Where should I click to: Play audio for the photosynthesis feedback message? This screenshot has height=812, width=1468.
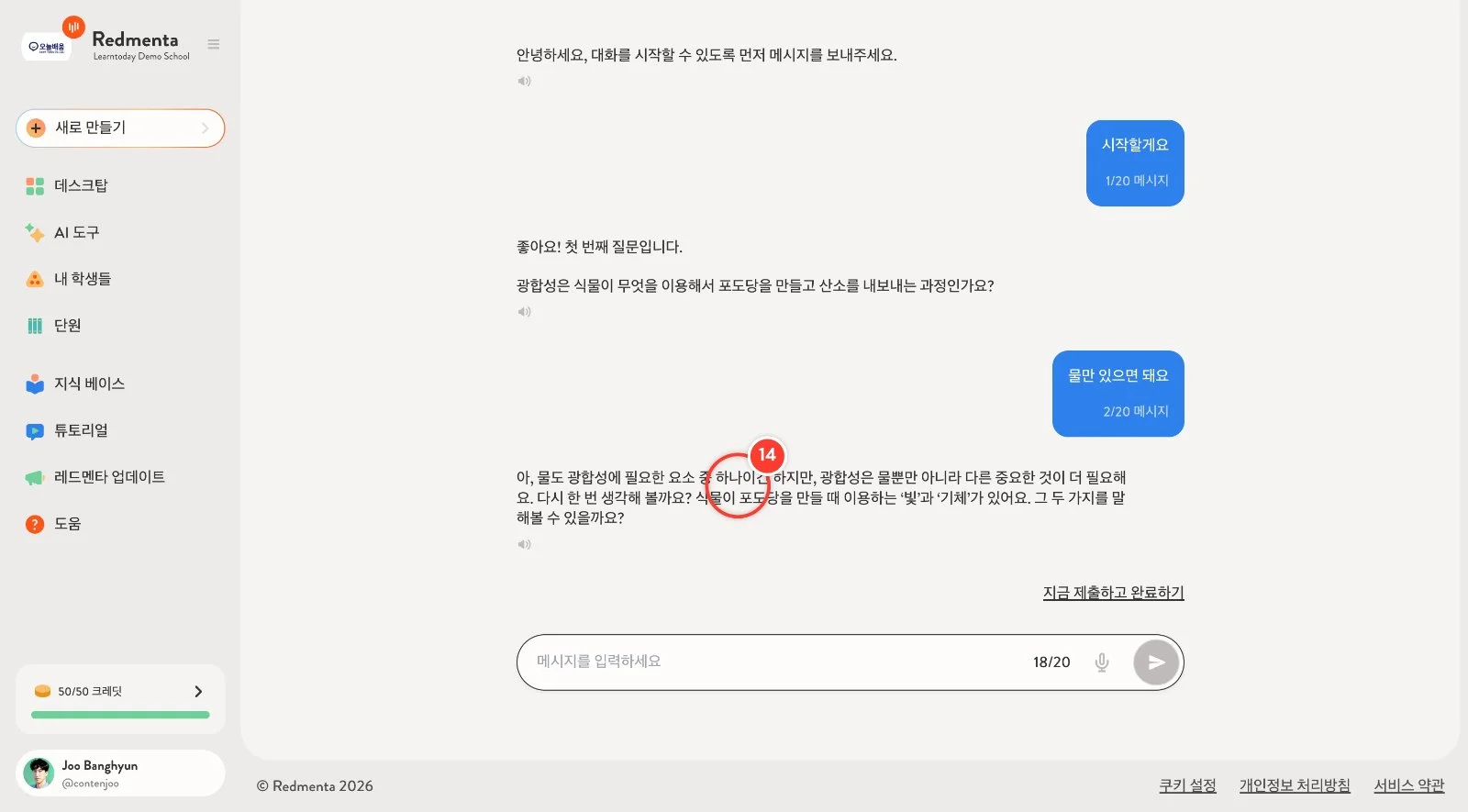click(x=524, y=545)
